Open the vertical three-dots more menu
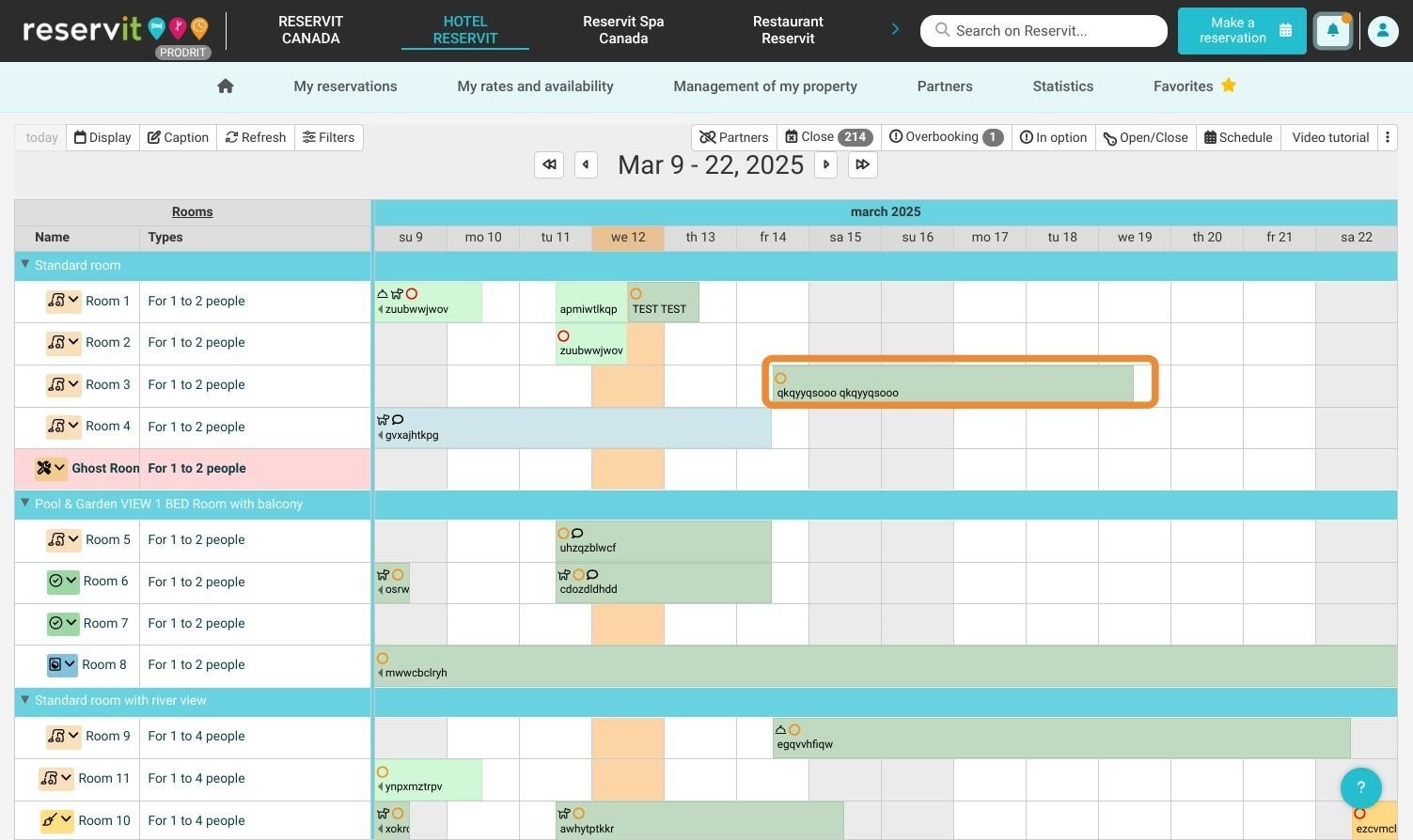Viewport: 1413px width, 840px height. (1388, 137)
